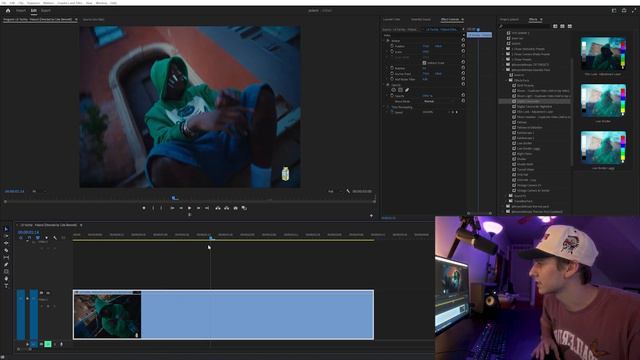The image size is (640, 360).
Task: Toggle animation stopwatch for Rotation
Action: [392, 68]
